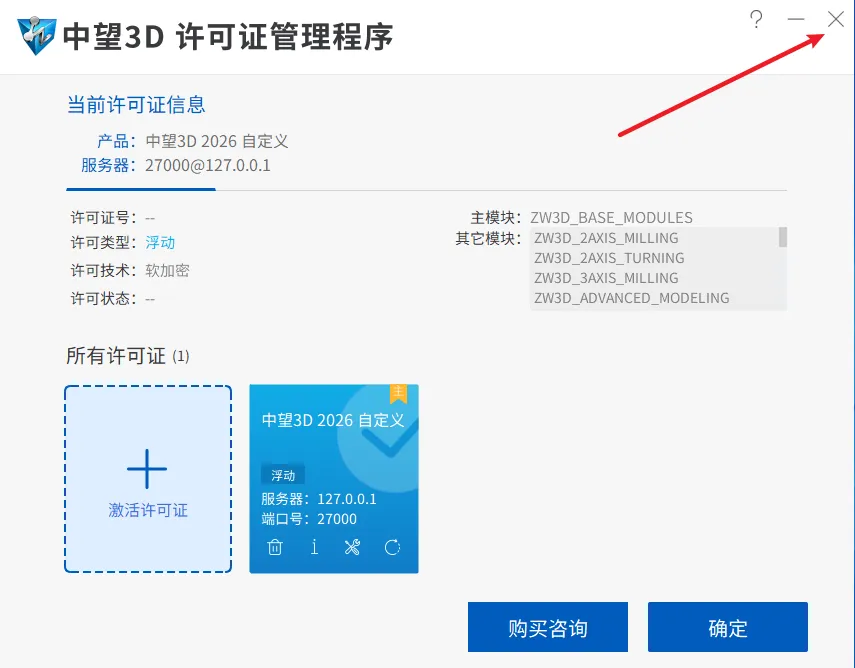Click the 浮动 tag on license card
This screenshot has width=855, height=668.
pyautogui.click(x=283, y=475)
